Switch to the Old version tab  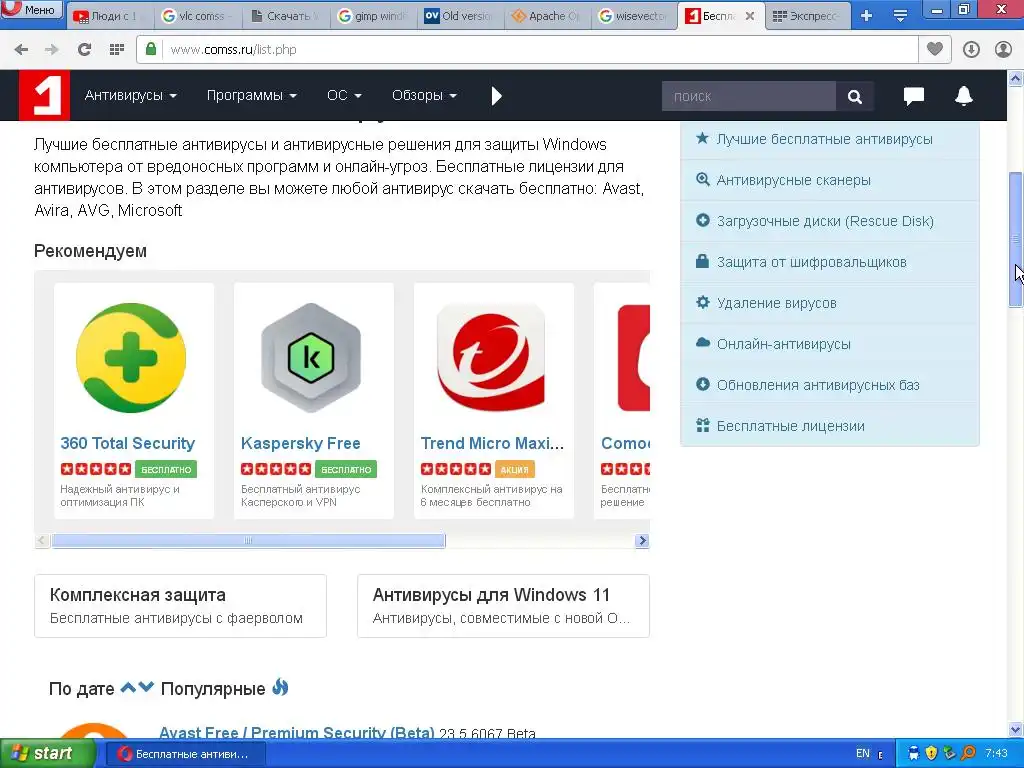click(462, 16)
